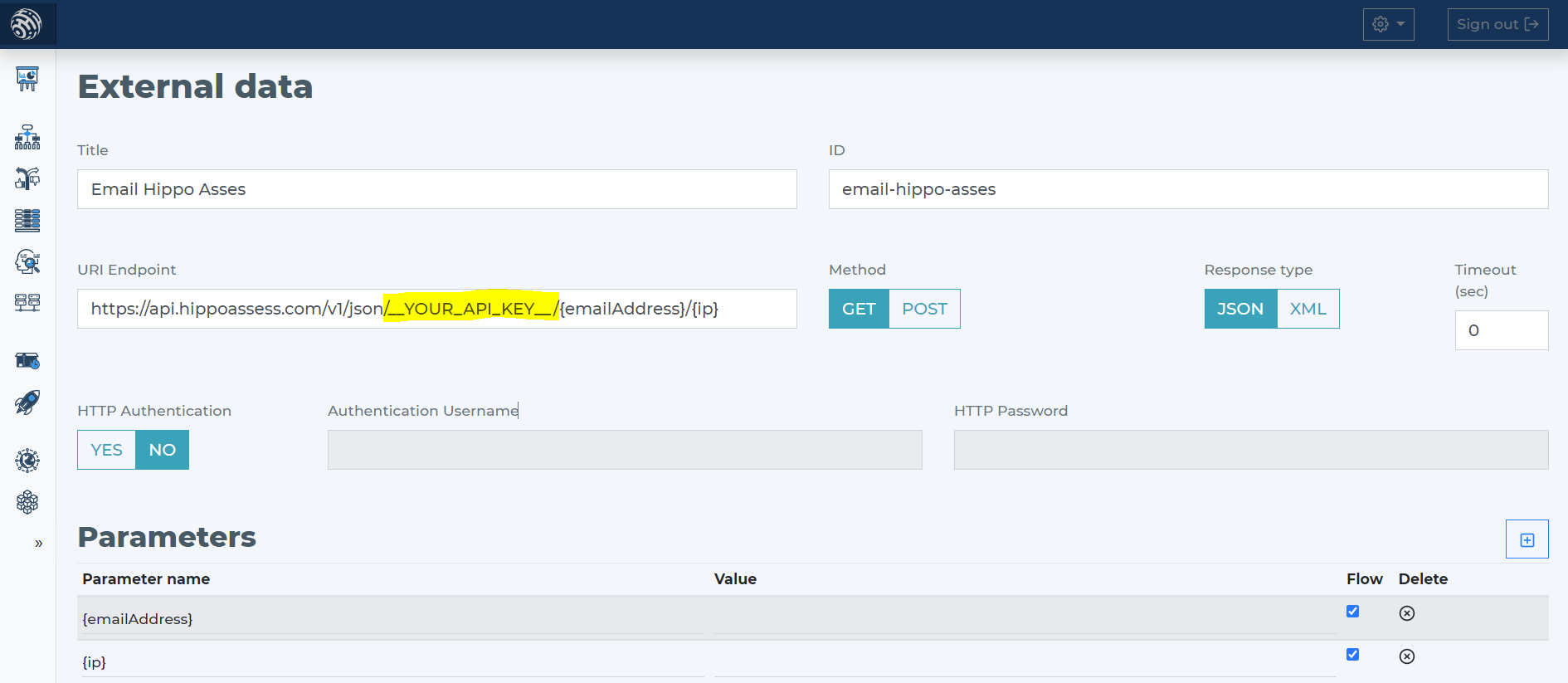Viewport: 1568px width, 683px height.
Task: Click the Value column header
Action: pos(735,579)
